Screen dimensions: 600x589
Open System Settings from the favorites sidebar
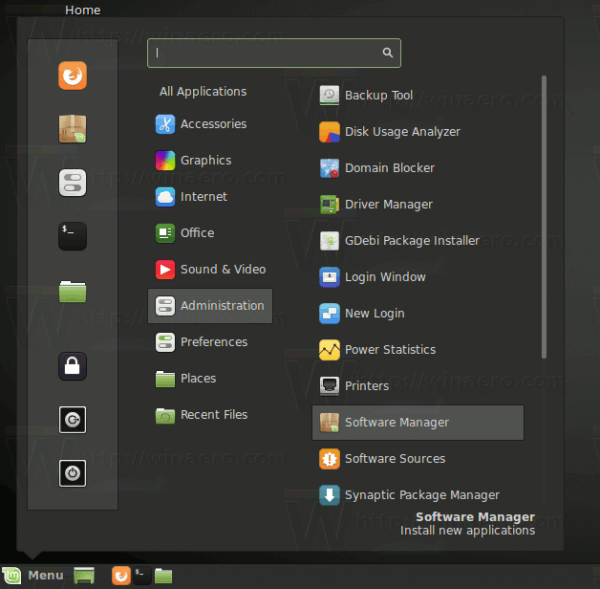72,183
